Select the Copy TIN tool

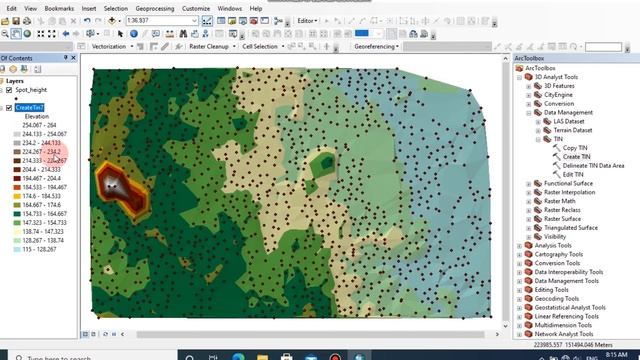tap(575, 148)
